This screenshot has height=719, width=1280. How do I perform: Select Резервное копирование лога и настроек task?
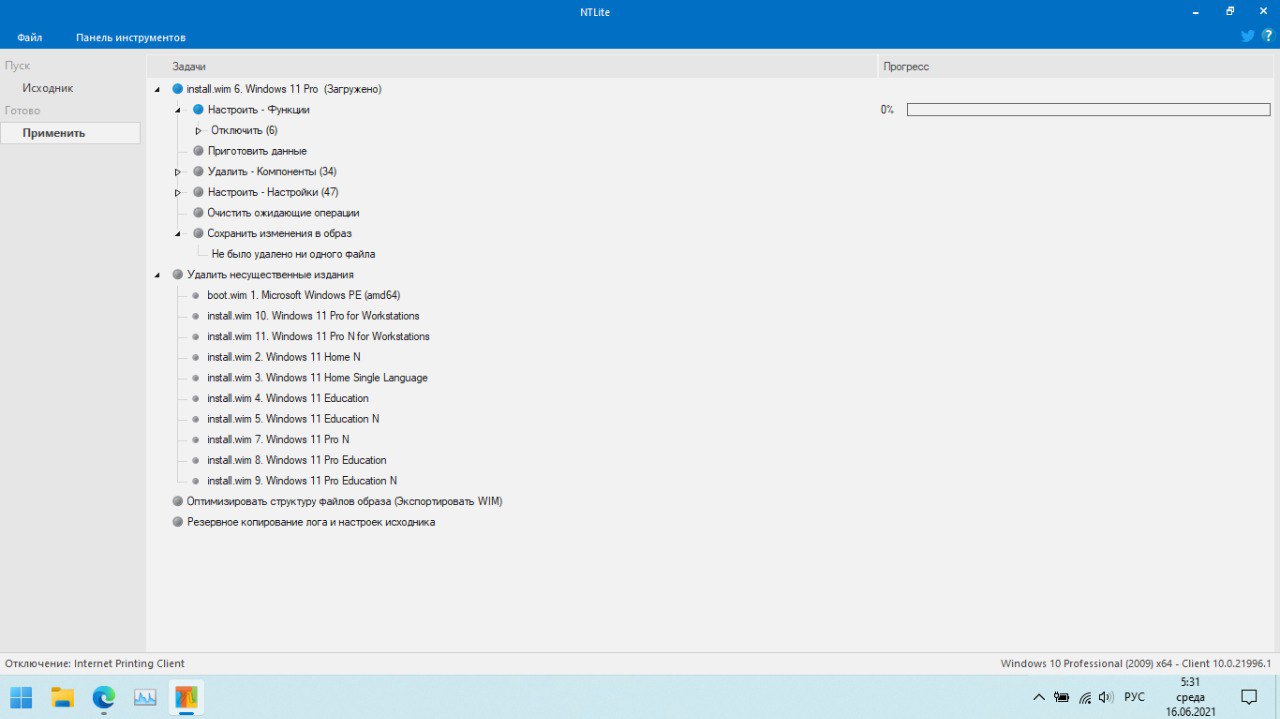click(x=311, y=522)
